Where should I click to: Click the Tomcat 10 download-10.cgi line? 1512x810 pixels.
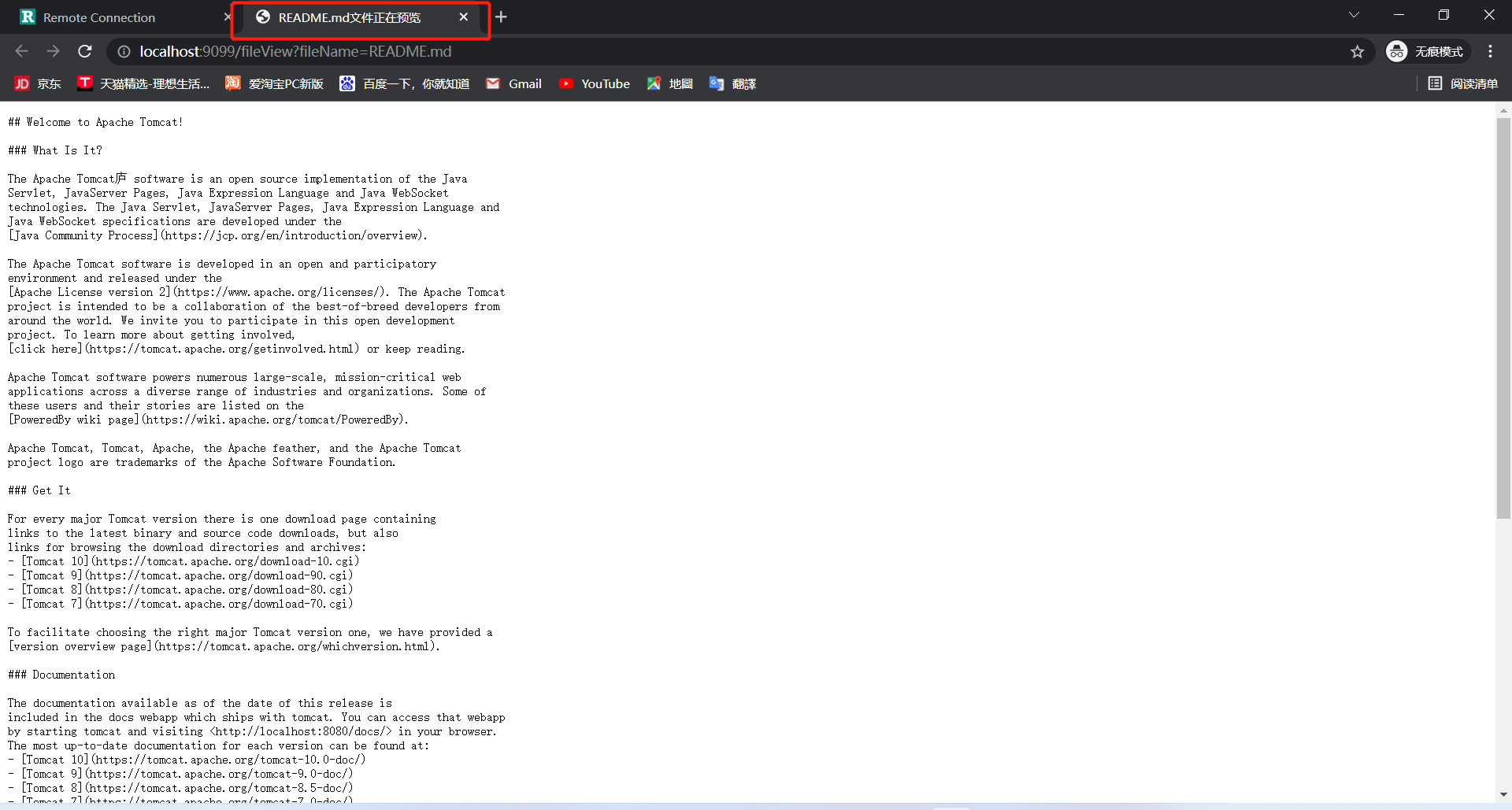coord(183,561)
